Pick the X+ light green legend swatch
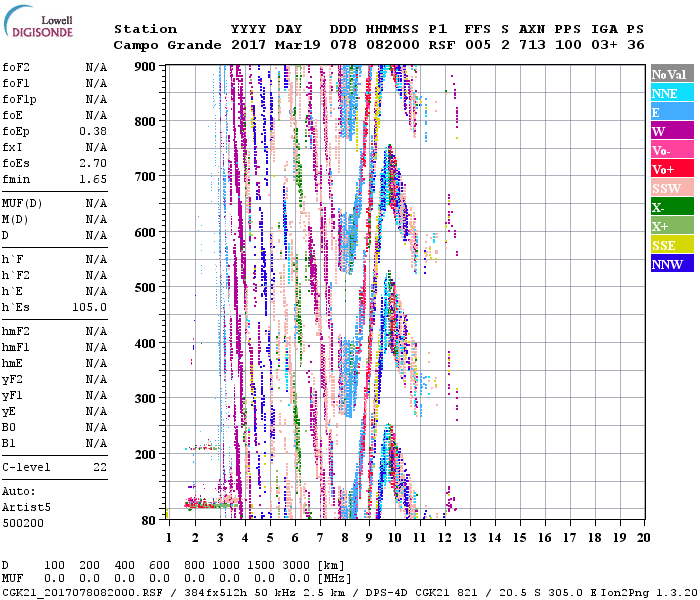The image size is (700, 600). point(672,226)
